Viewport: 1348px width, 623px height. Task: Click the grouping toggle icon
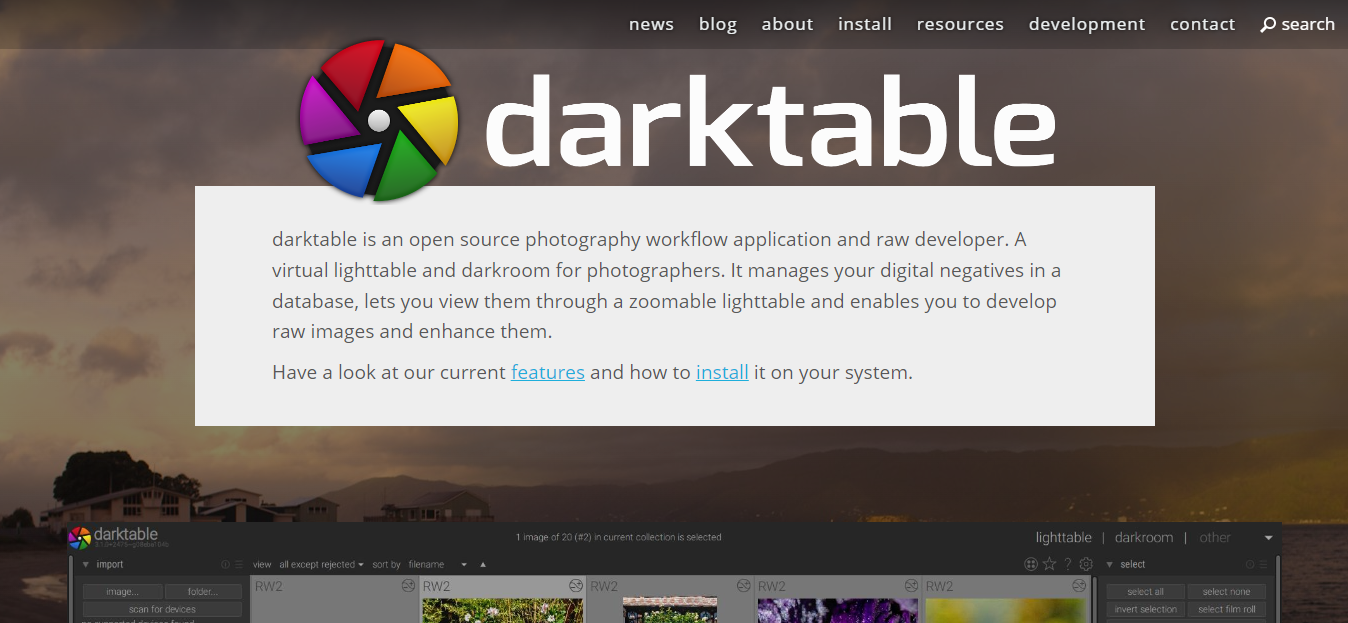[1031, 564]
